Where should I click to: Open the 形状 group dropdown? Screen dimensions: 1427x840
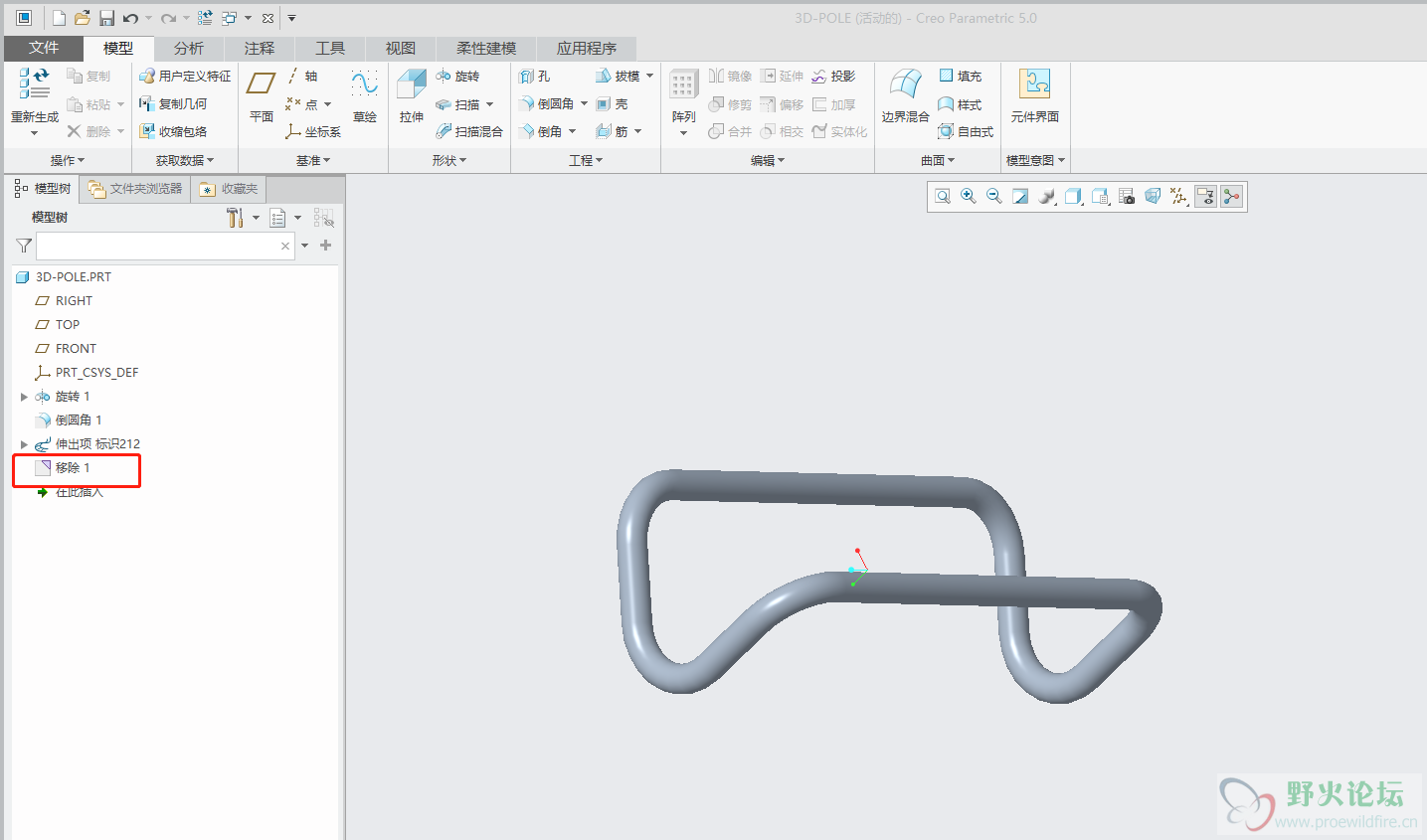point(449,160)
